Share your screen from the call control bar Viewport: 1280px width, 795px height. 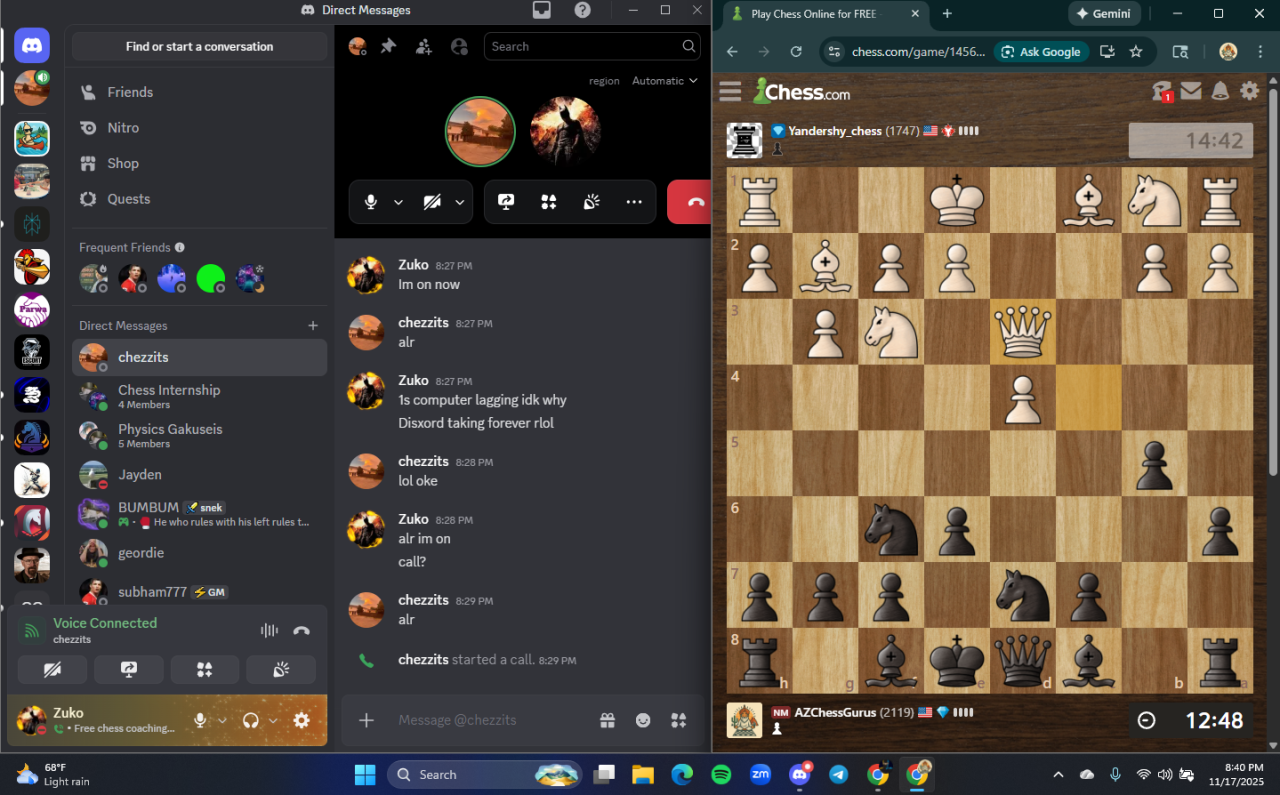tap(506, 202)
